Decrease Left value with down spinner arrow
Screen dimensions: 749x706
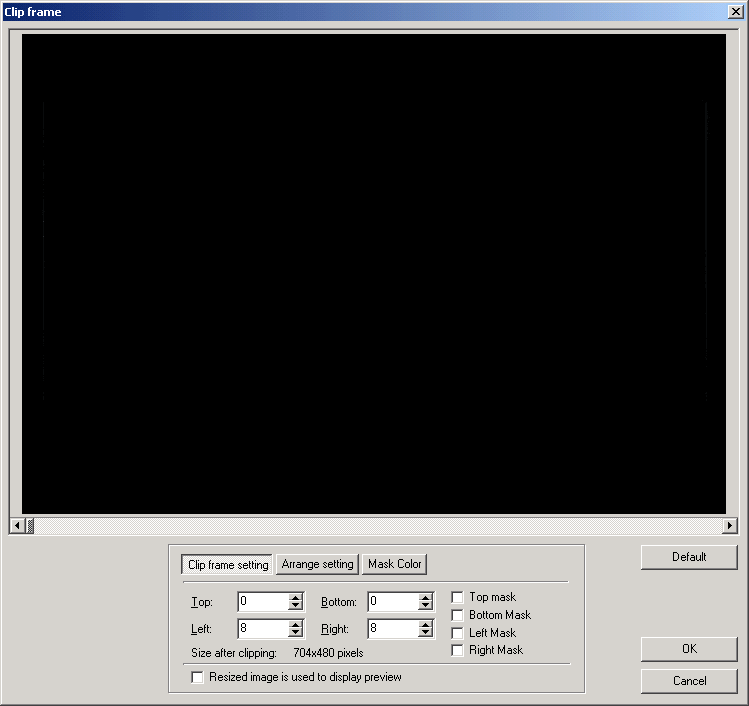tap(296, 632)
